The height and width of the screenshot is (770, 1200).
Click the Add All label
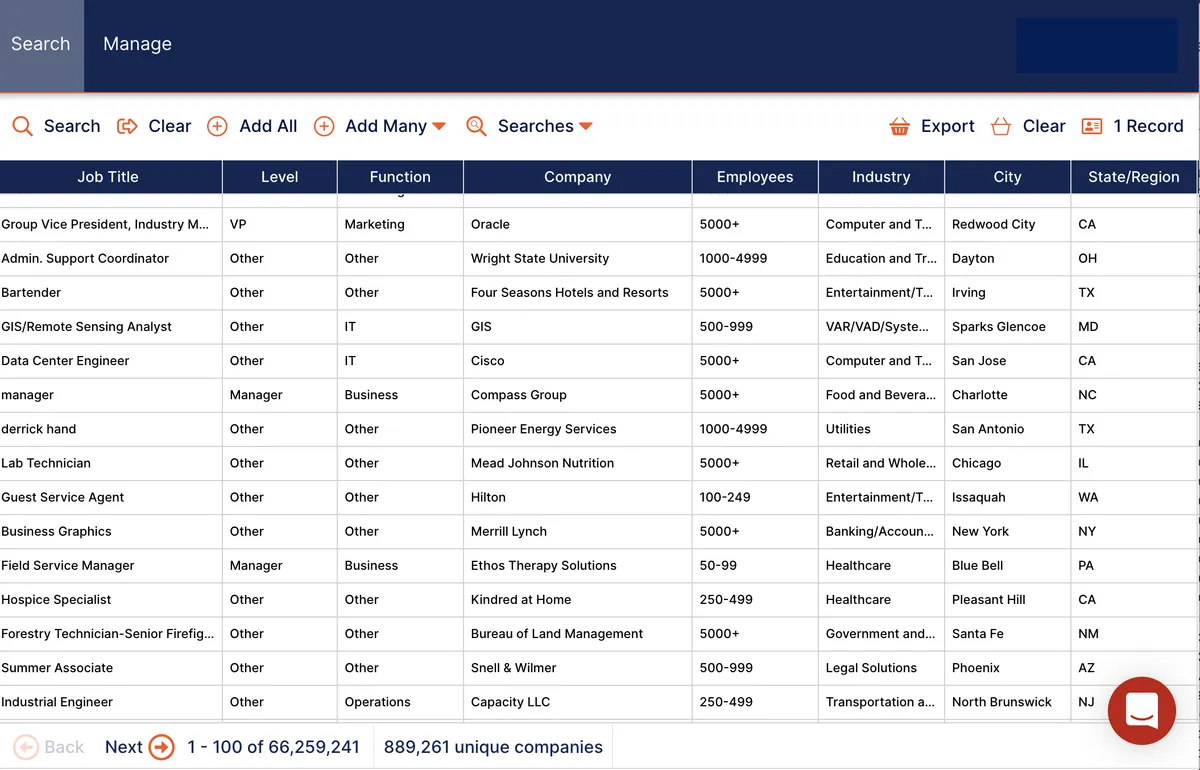coord(268,126)
